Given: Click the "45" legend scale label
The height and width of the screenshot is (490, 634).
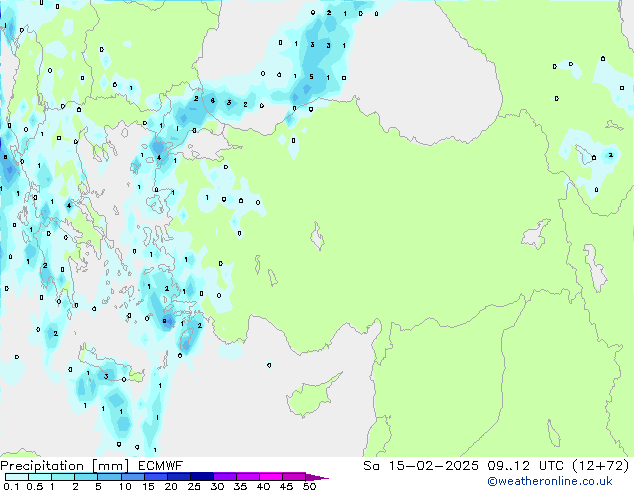Looking at the screenshot, I should click(286, 486).
